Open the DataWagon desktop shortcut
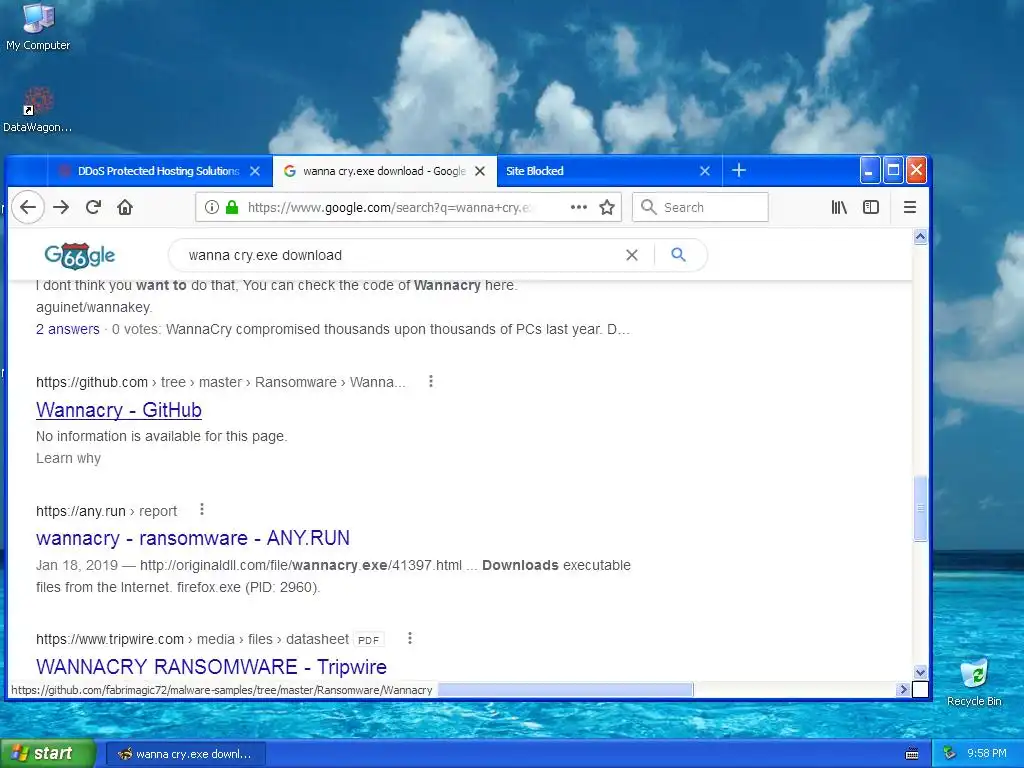1024x768 pixels. click(37, 110)
